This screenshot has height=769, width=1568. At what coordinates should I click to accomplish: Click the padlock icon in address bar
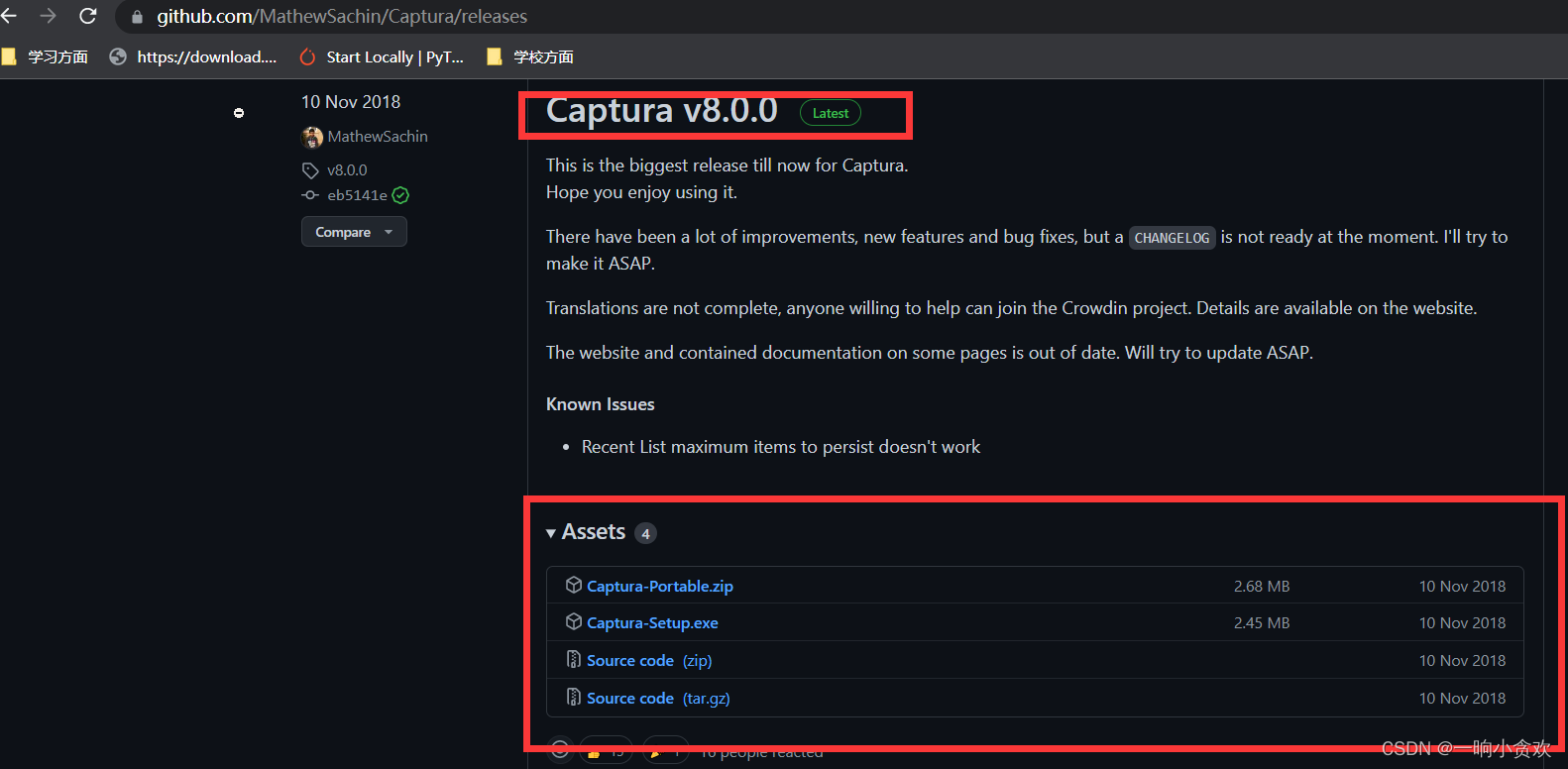coord(138,17)
